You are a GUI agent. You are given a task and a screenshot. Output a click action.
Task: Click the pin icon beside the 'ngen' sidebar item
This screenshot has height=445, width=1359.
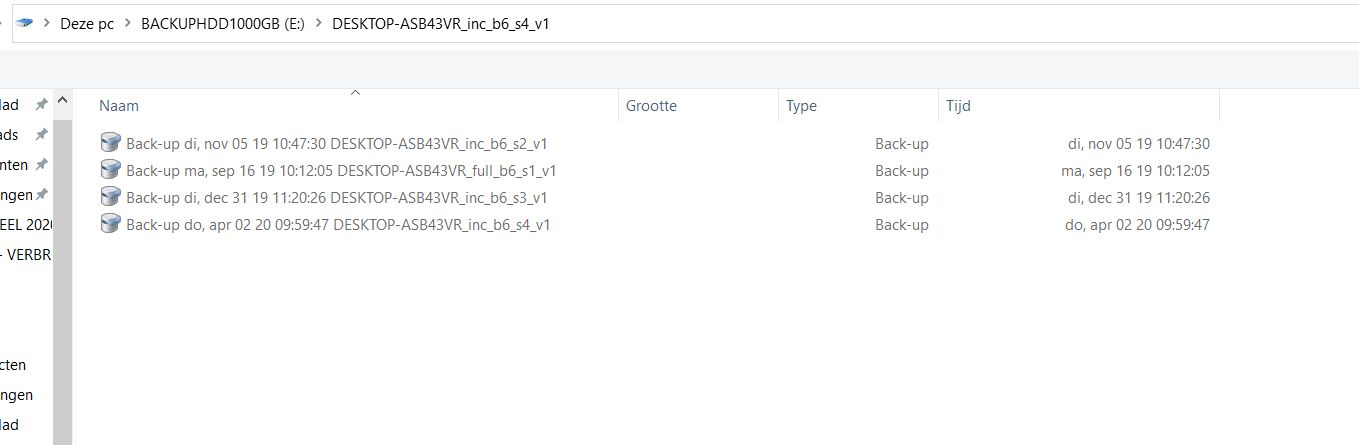41,195
